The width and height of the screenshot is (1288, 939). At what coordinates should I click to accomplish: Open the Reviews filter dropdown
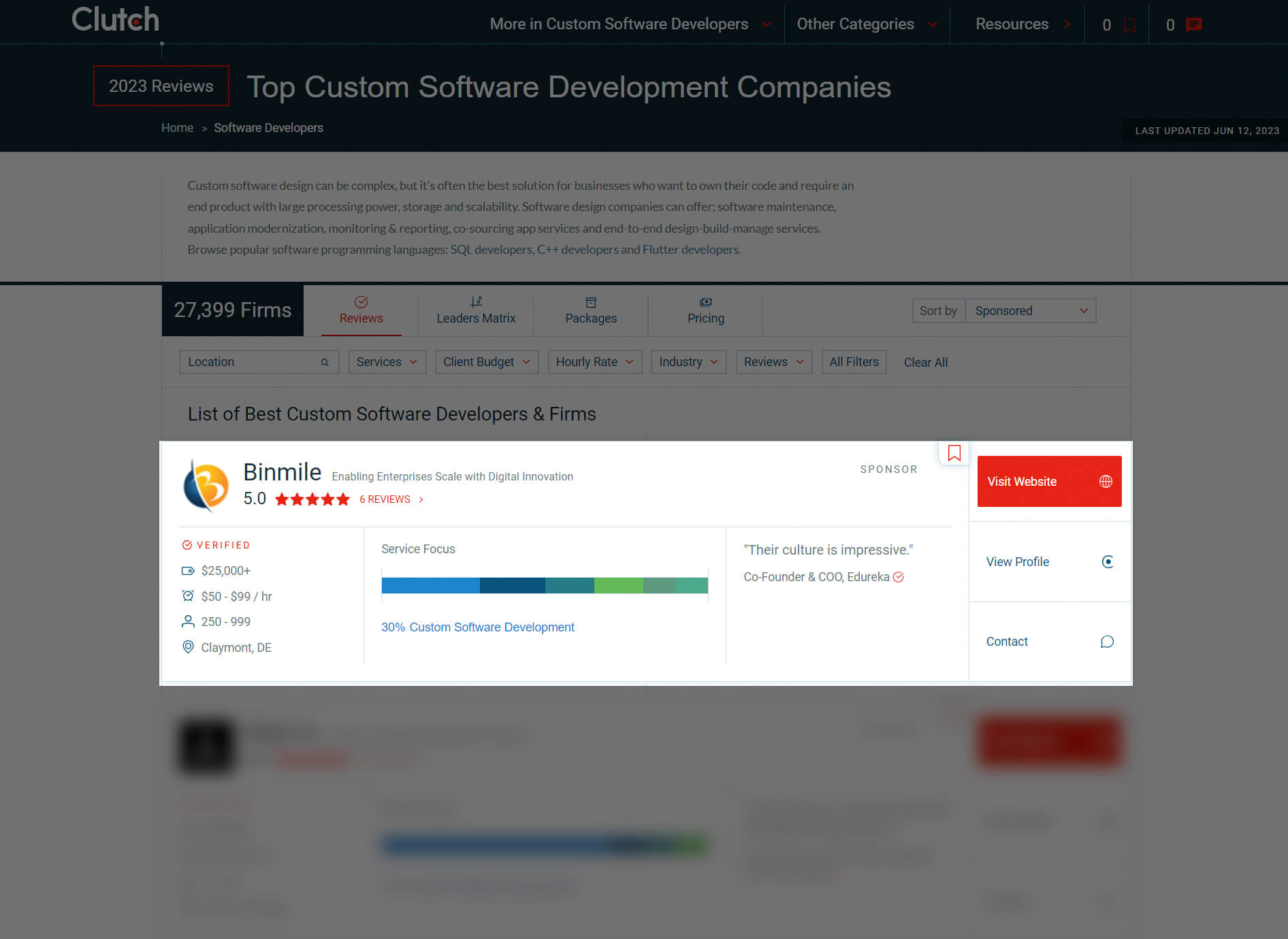773,362
